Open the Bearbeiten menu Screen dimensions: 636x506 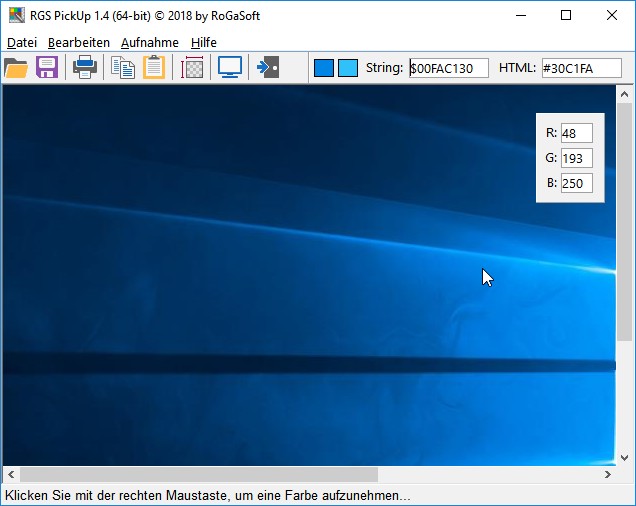tap(79, 43)
